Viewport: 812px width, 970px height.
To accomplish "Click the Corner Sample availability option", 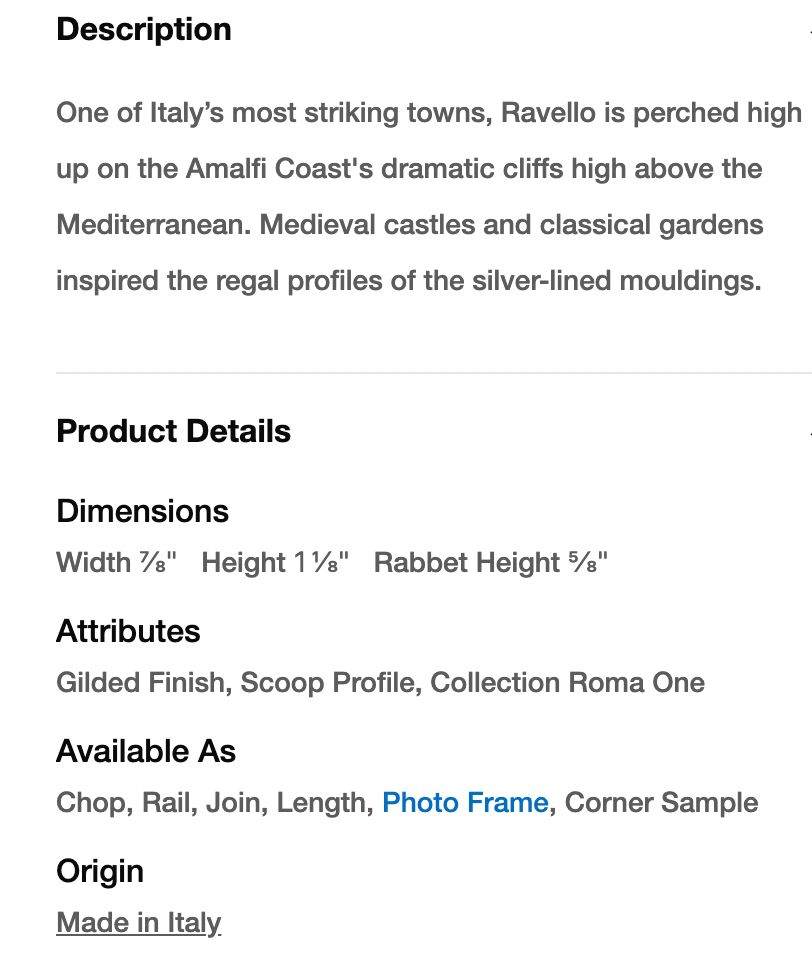I will coord(661,802).
